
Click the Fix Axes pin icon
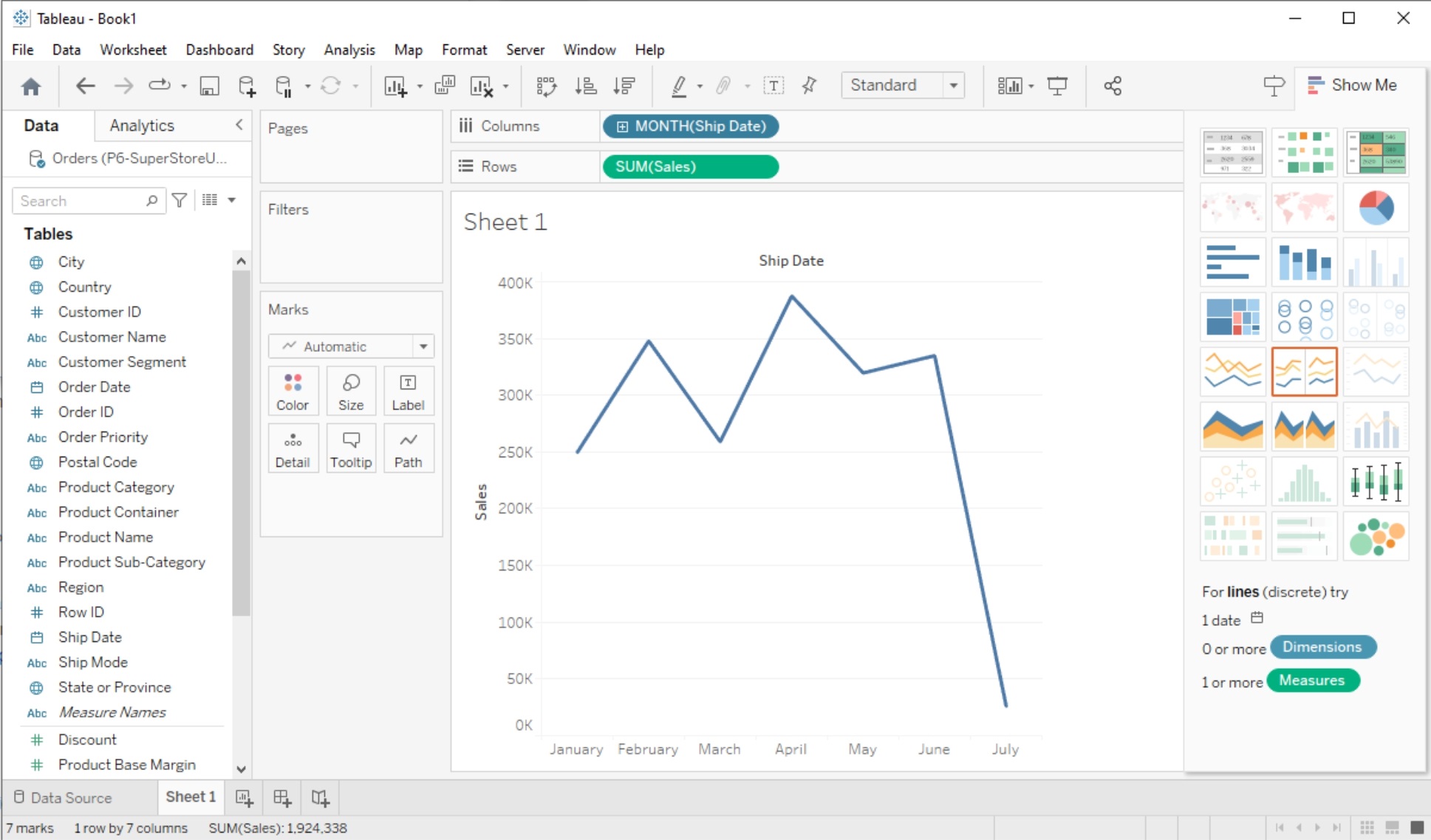[x=810, y=86]
